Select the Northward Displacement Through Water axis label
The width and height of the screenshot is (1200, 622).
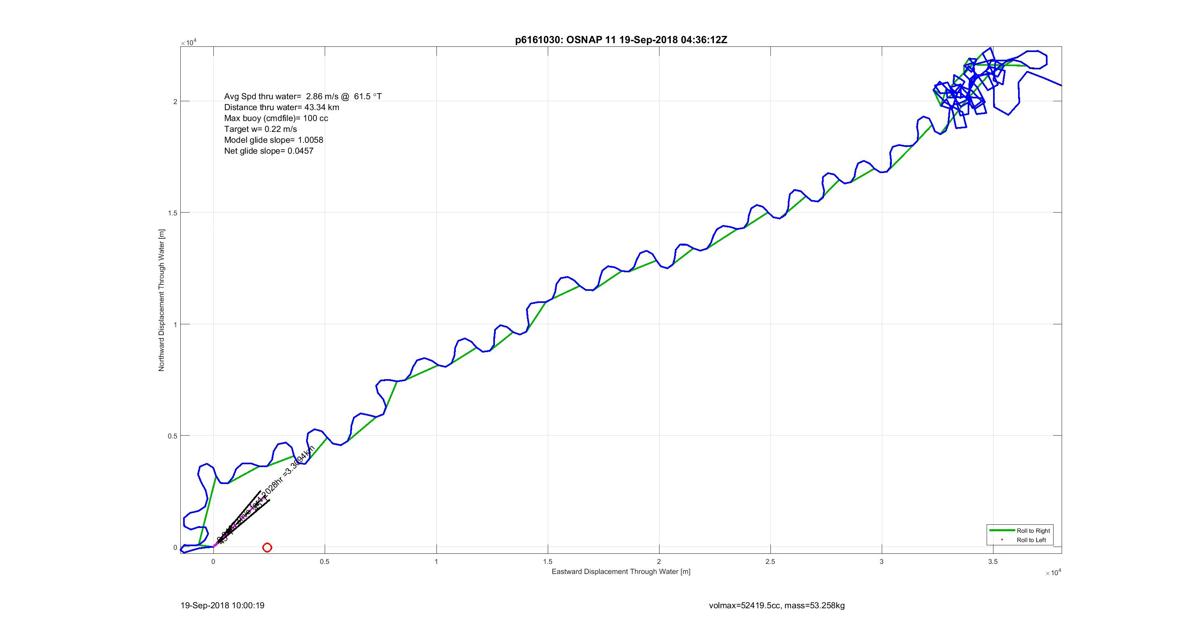[x=160, y=300]
